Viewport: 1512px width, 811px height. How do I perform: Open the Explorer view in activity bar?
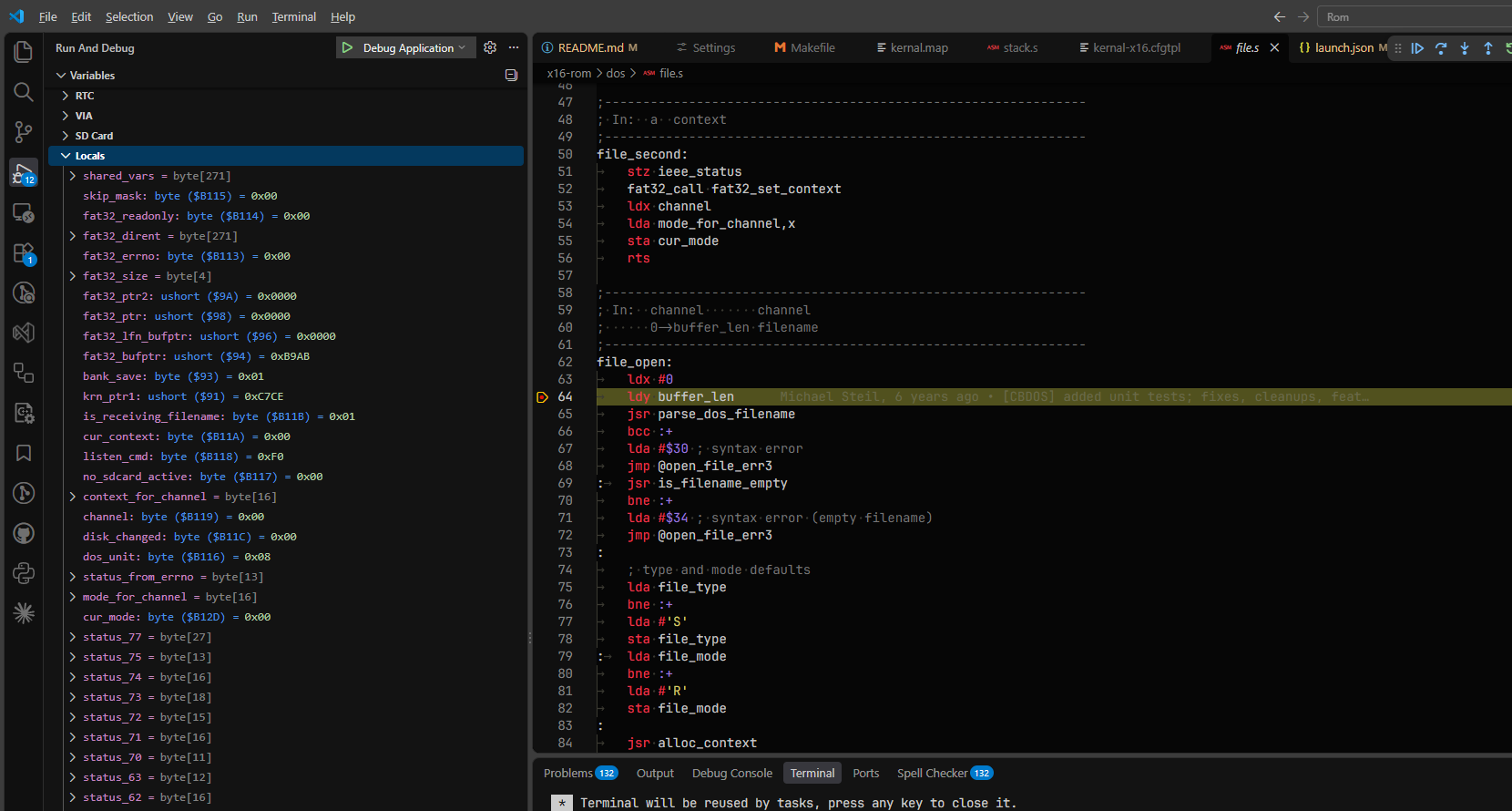pos(24,52)
